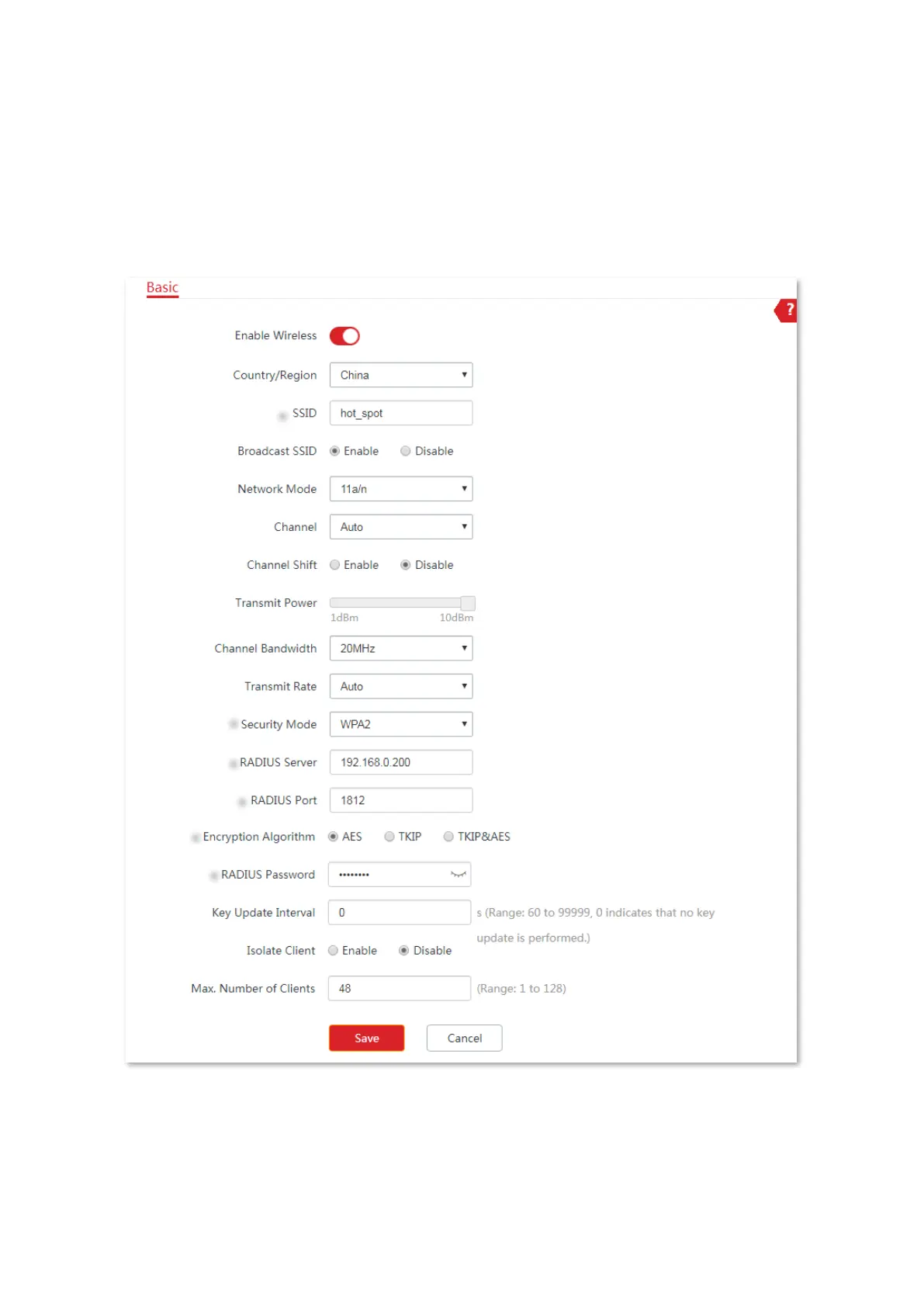
Task: Select Enable for Channel Shift
Action: (334, 565)
